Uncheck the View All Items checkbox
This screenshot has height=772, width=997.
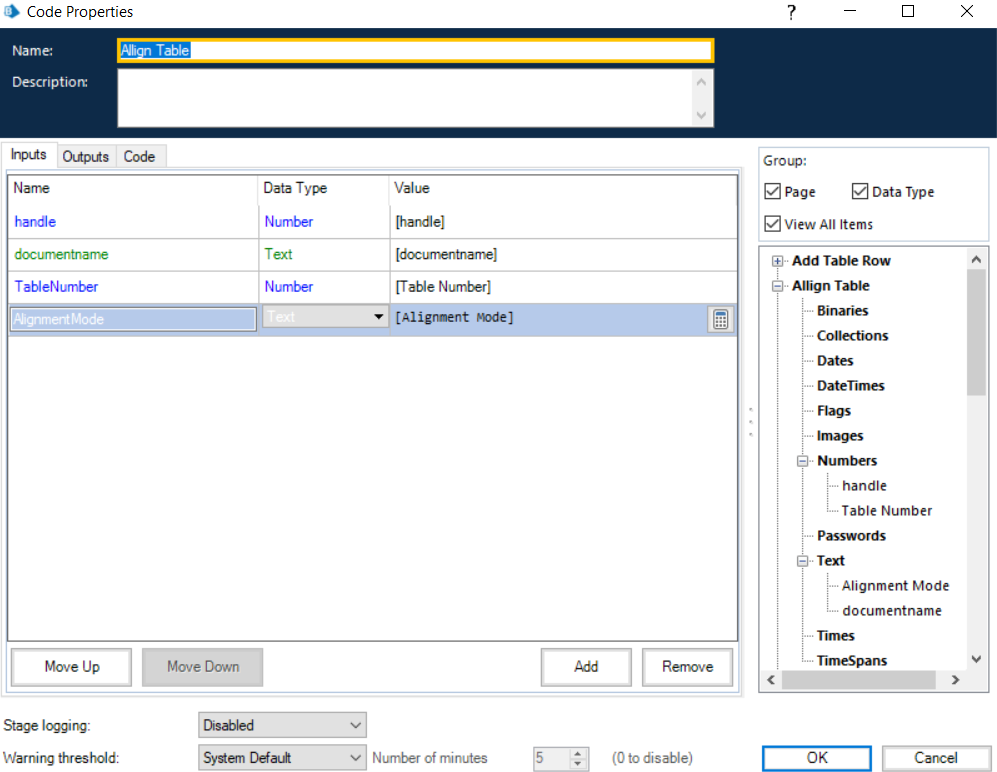click(x=772, y=224)
